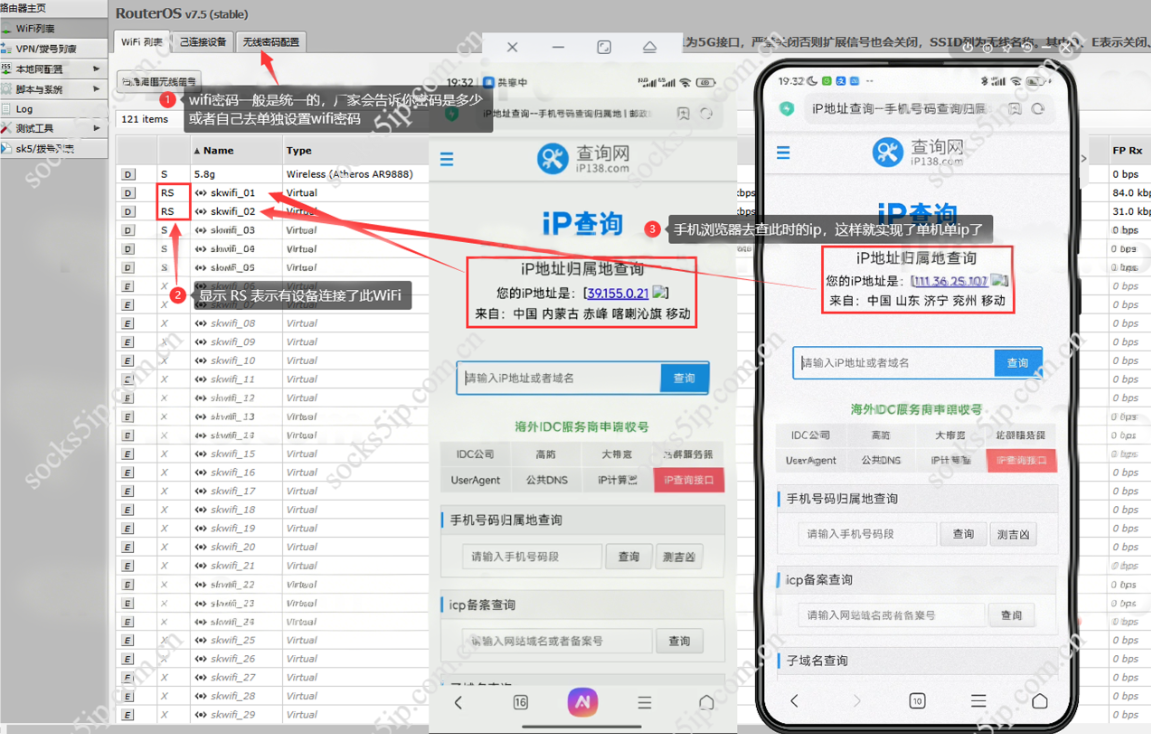Toggle the E button on skwifi_25 row
1151x734 pixels.
tap(128, 641)
